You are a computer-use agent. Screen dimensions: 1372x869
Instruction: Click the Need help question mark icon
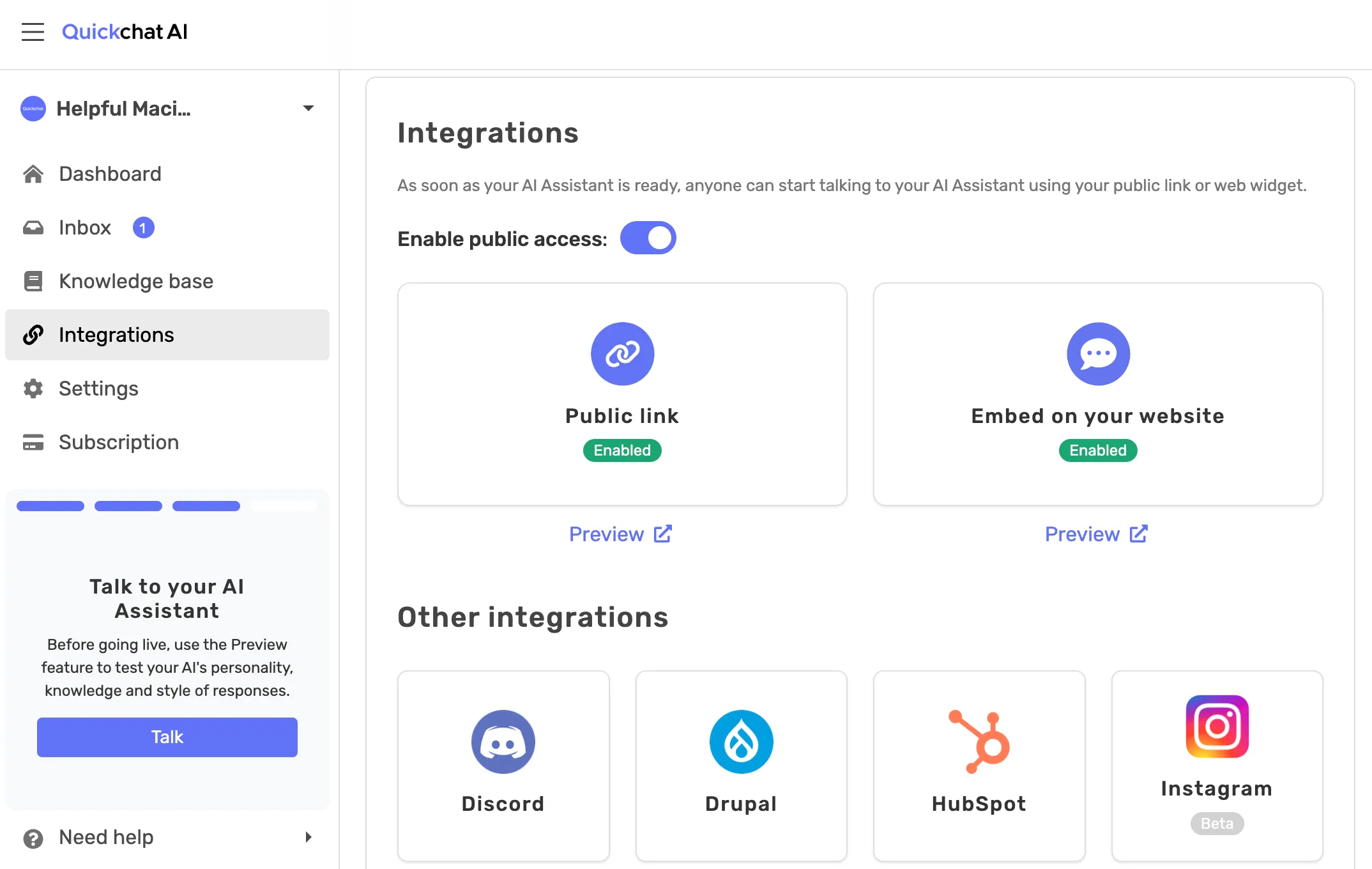pos(33,838)
